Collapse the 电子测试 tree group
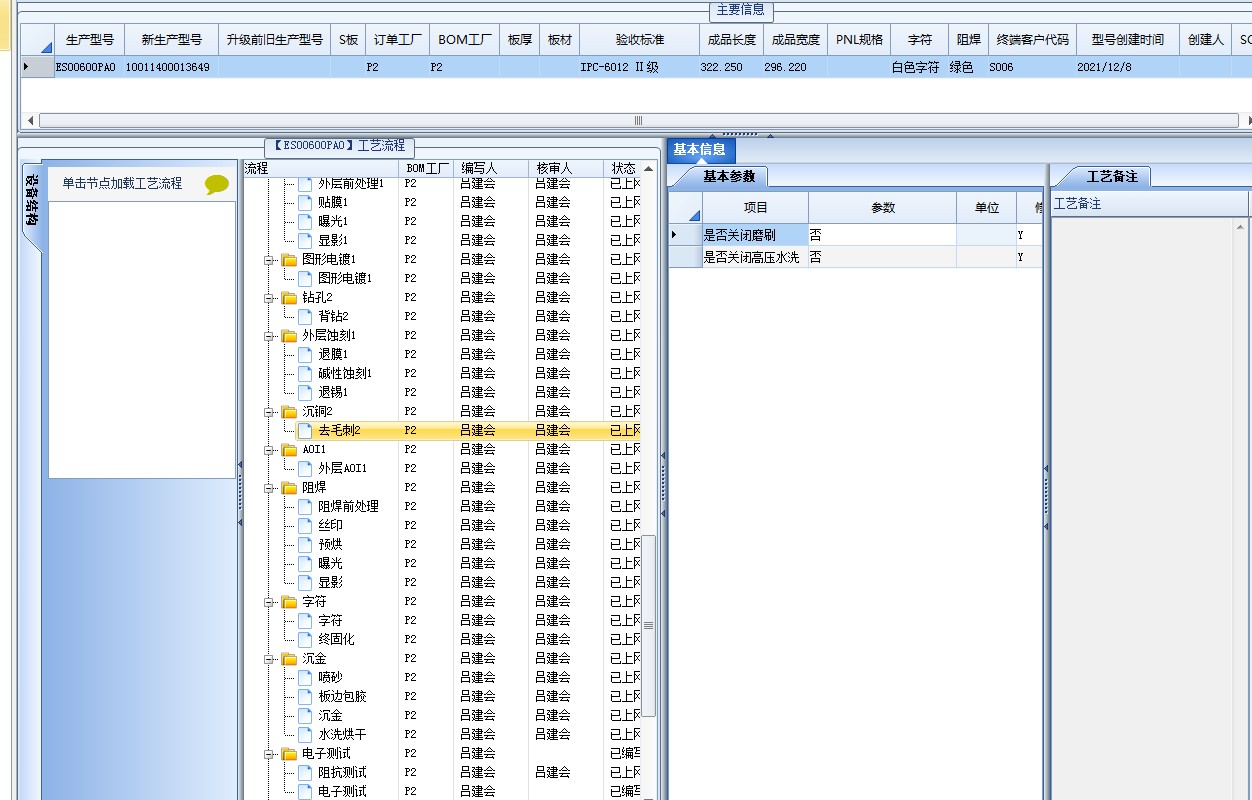 click(x=269, y=754)
